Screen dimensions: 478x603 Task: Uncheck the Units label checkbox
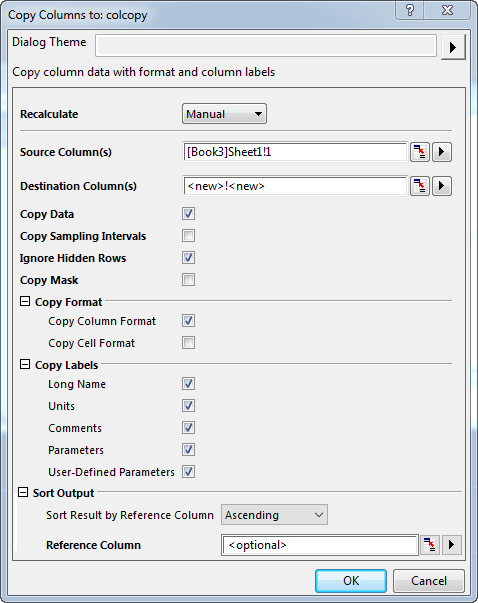pos(188,406)
